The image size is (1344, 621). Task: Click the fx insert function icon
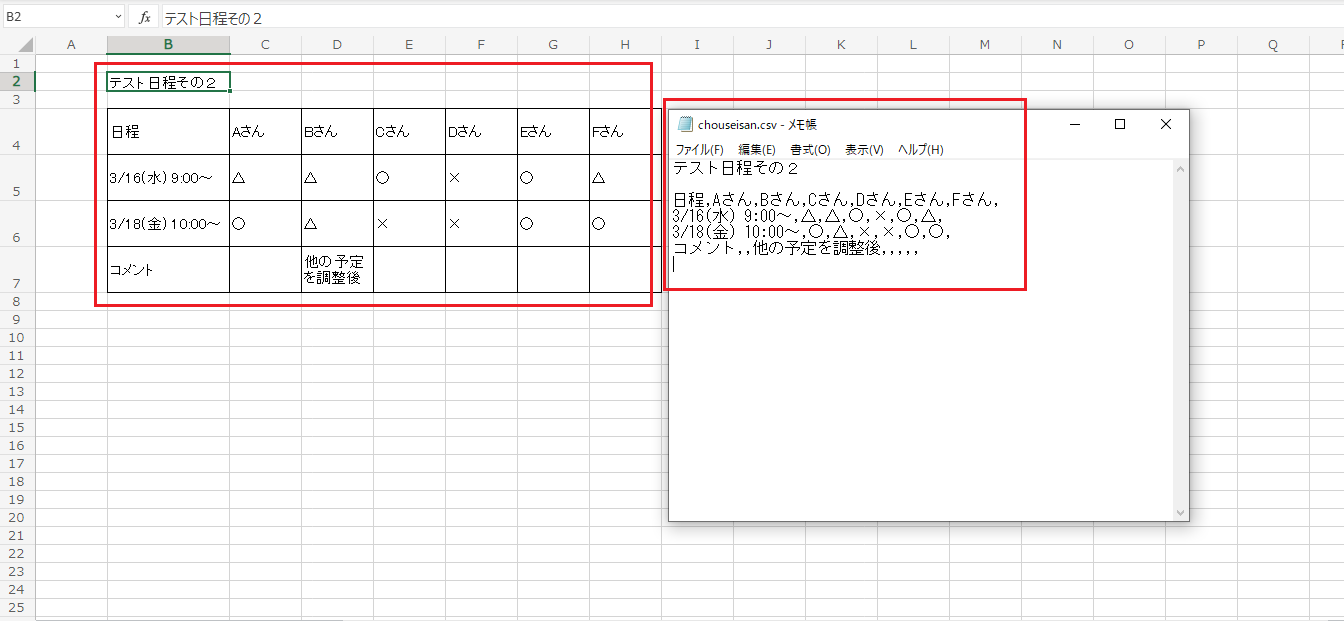click(x=144, y=18)
